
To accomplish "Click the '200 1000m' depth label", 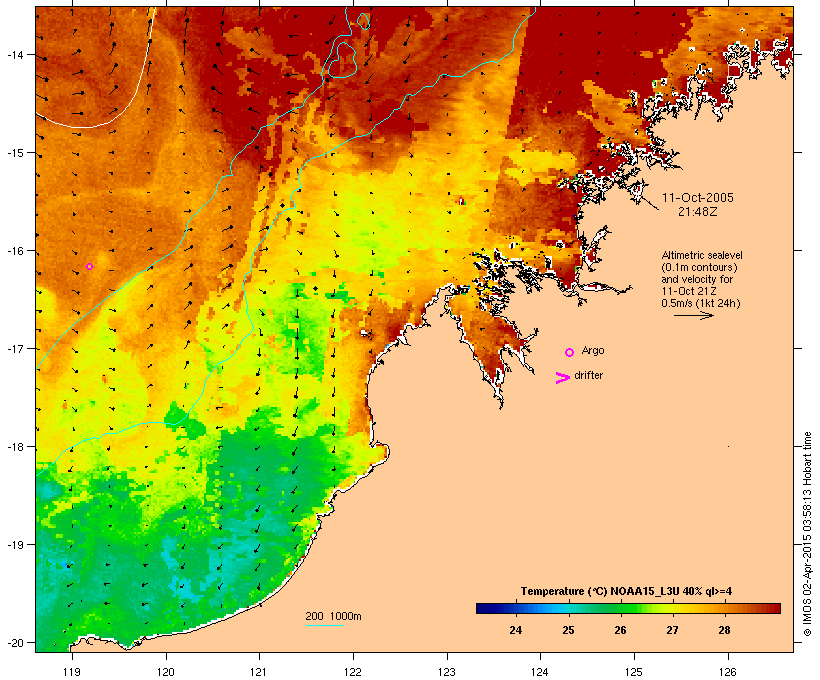I will click(x=333, y=616).
